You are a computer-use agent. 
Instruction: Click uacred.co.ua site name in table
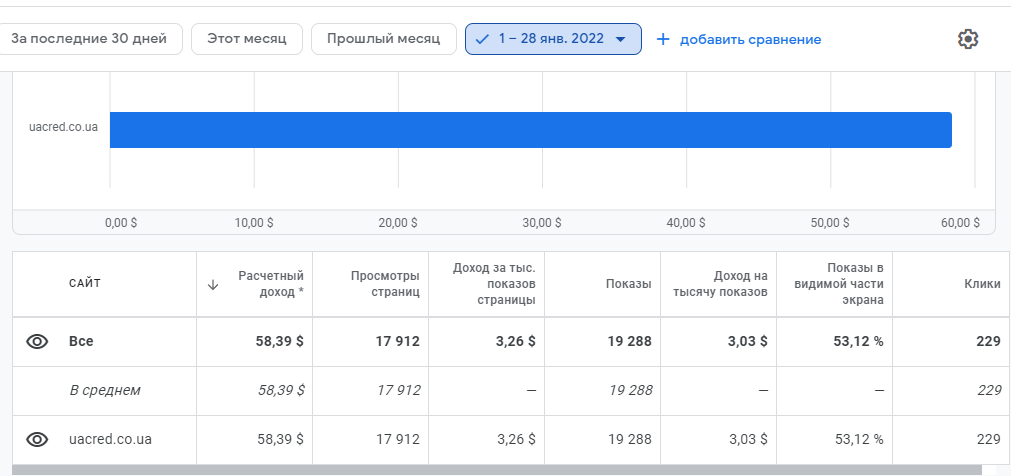[x=110, y=440]
